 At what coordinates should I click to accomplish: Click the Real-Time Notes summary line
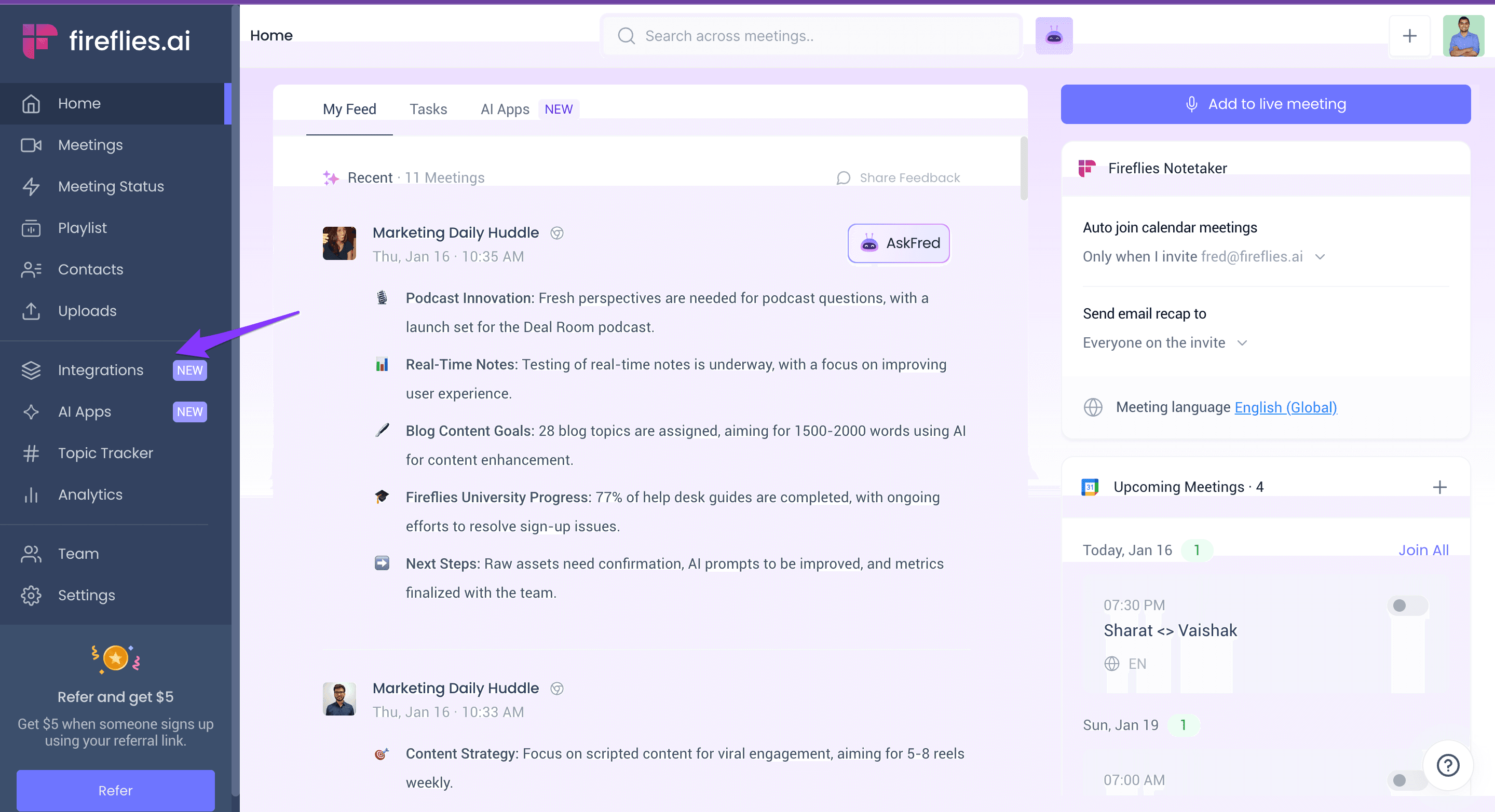point(675,379)
